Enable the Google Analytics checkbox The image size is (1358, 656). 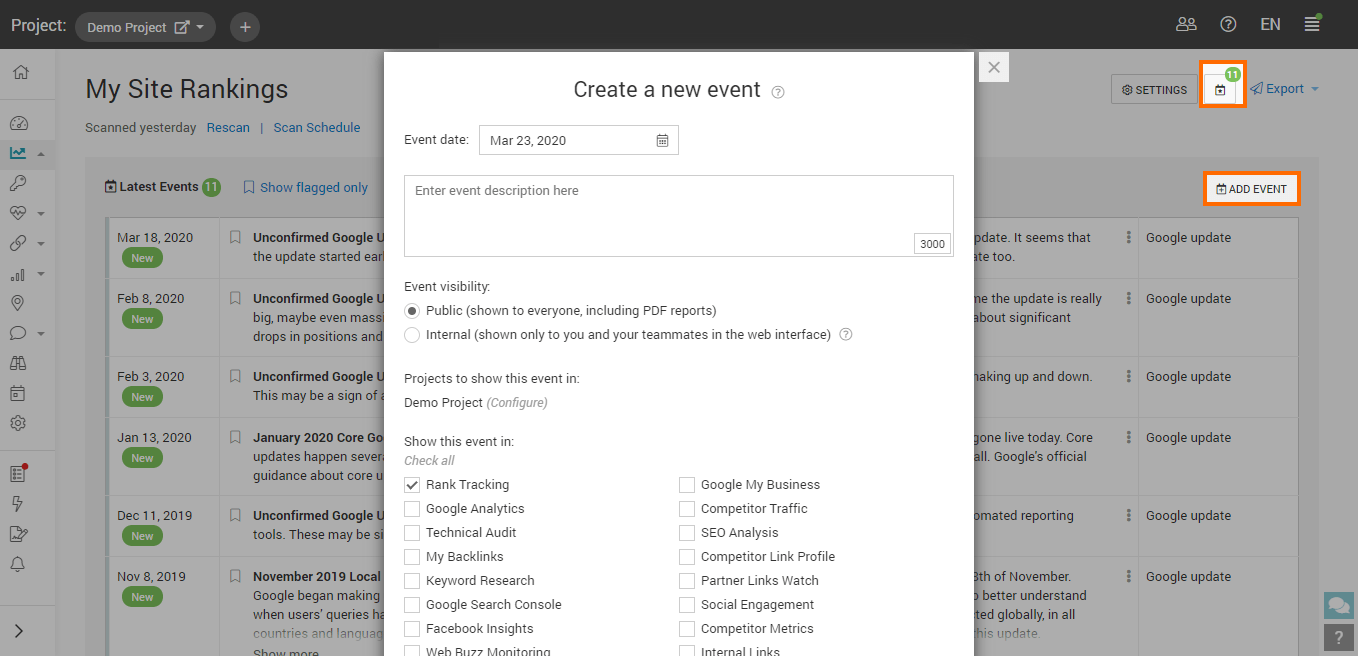412,509
